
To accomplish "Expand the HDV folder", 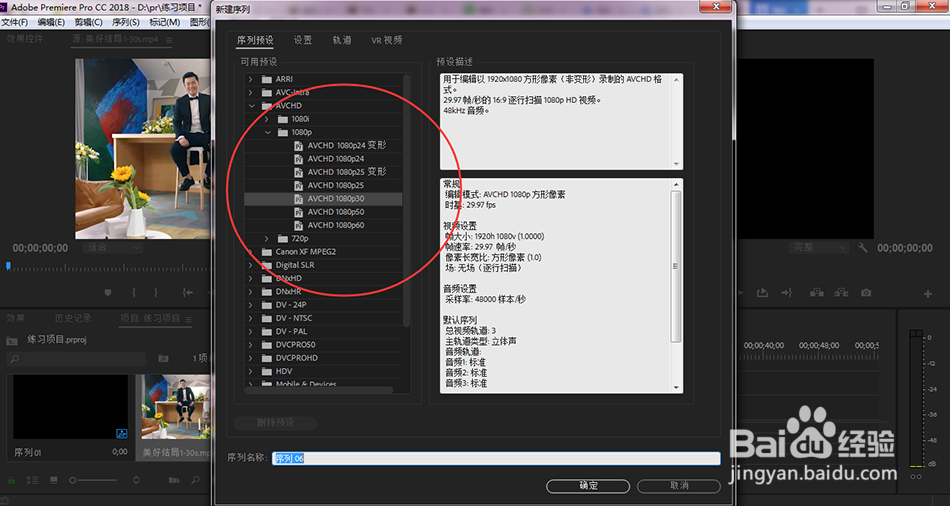I will tap(251, 371).
